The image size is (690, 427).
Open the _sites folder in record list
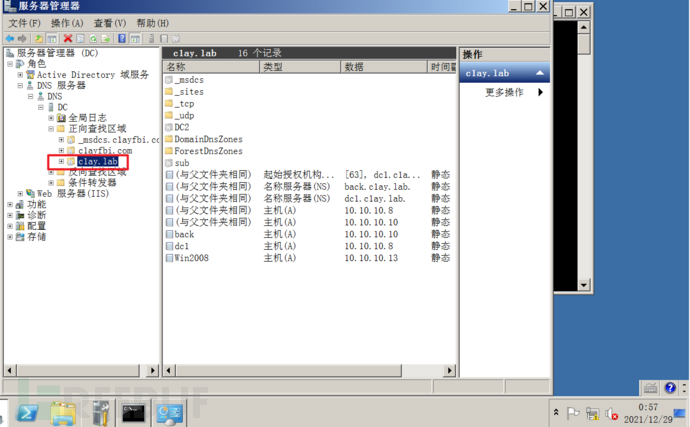(x=184, y=92)
